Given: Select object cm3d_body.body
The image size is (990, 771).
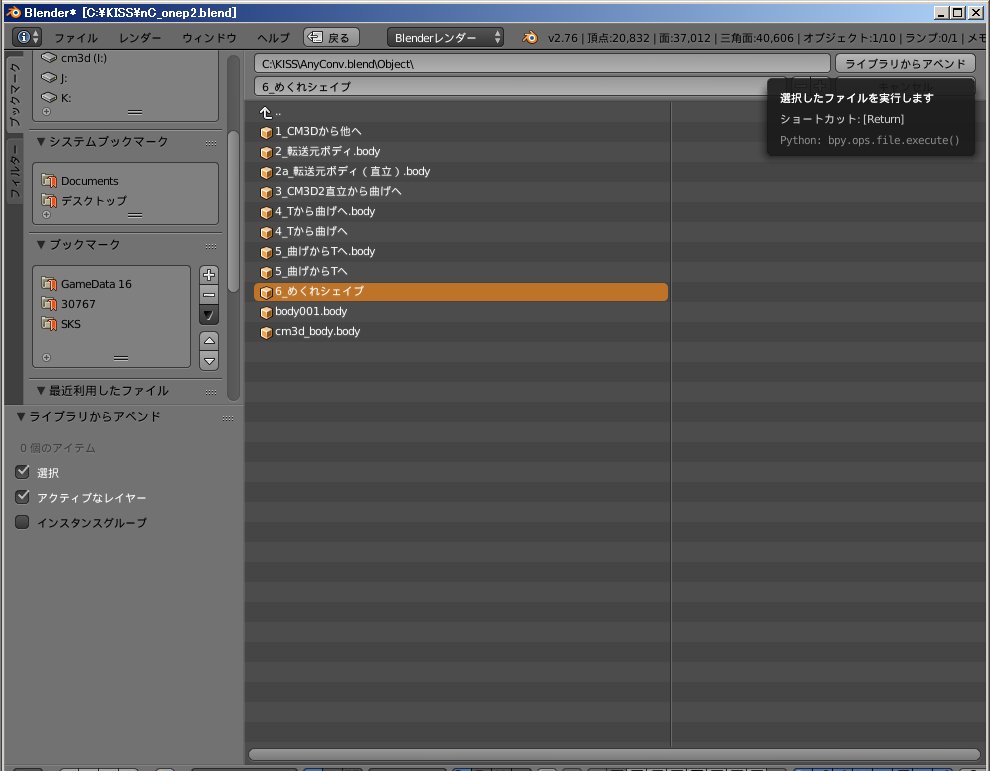Looking at the screenshot, I should point(460,332).
